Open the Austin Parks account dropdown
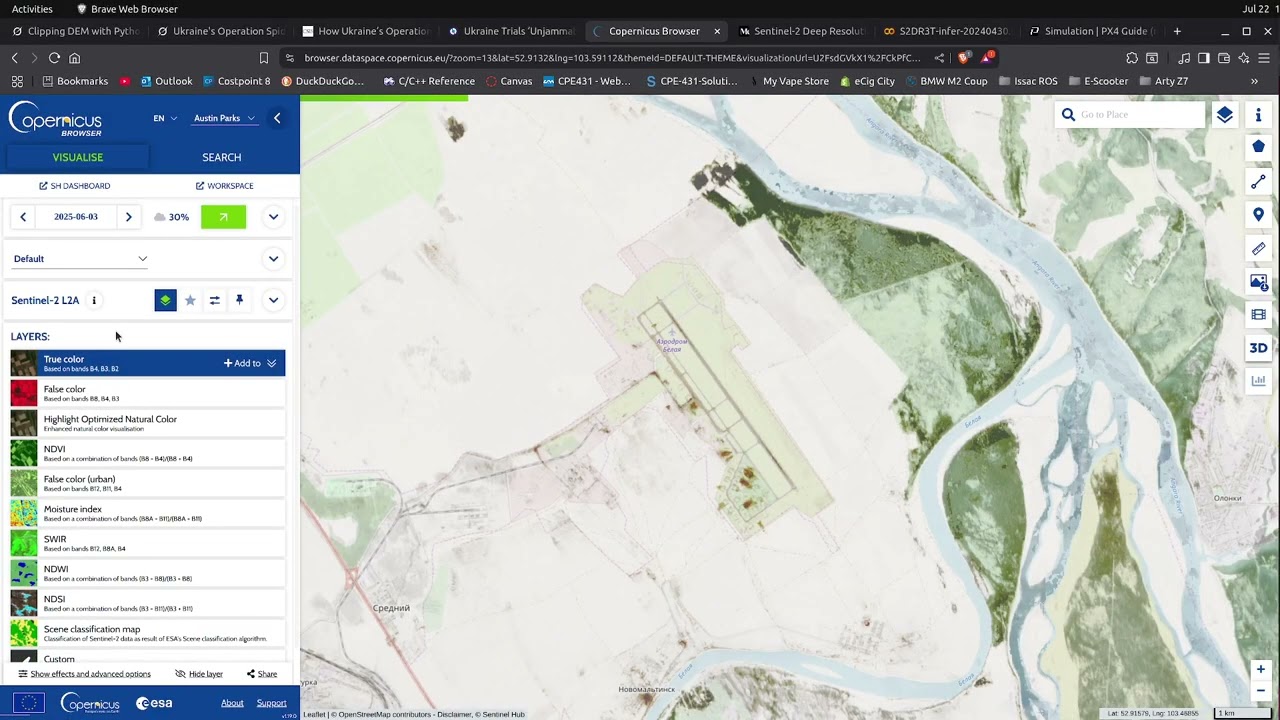This screenshot has height=720, width=1280. coord(224,118)
